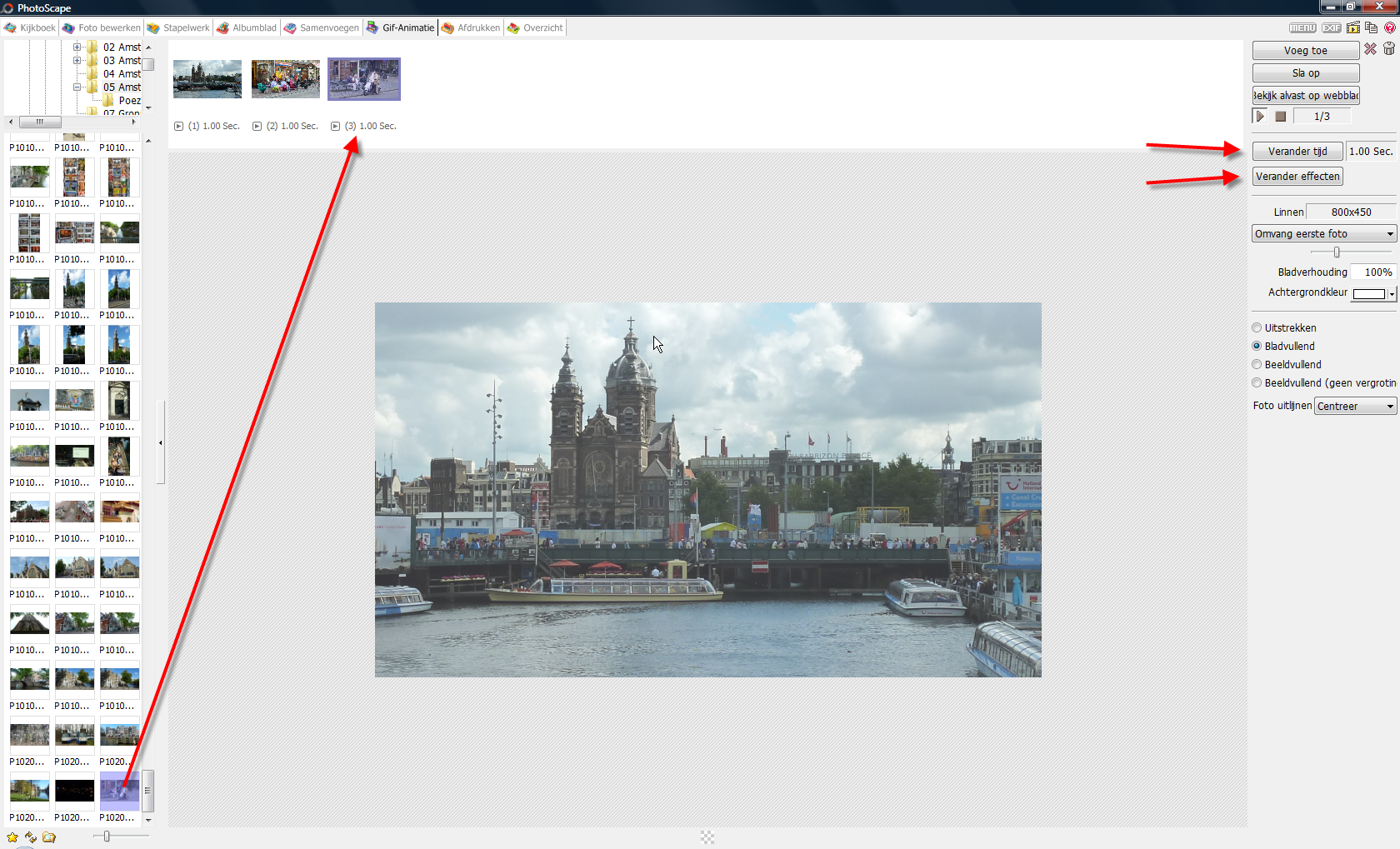
Task: Switch to the Foto bewerken tab
Action: click(102, 27)
